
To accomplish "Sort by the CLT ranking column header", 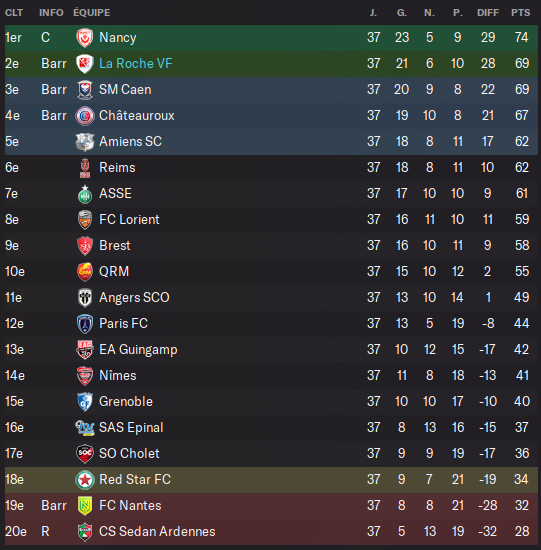I will (x=14, y=13).
